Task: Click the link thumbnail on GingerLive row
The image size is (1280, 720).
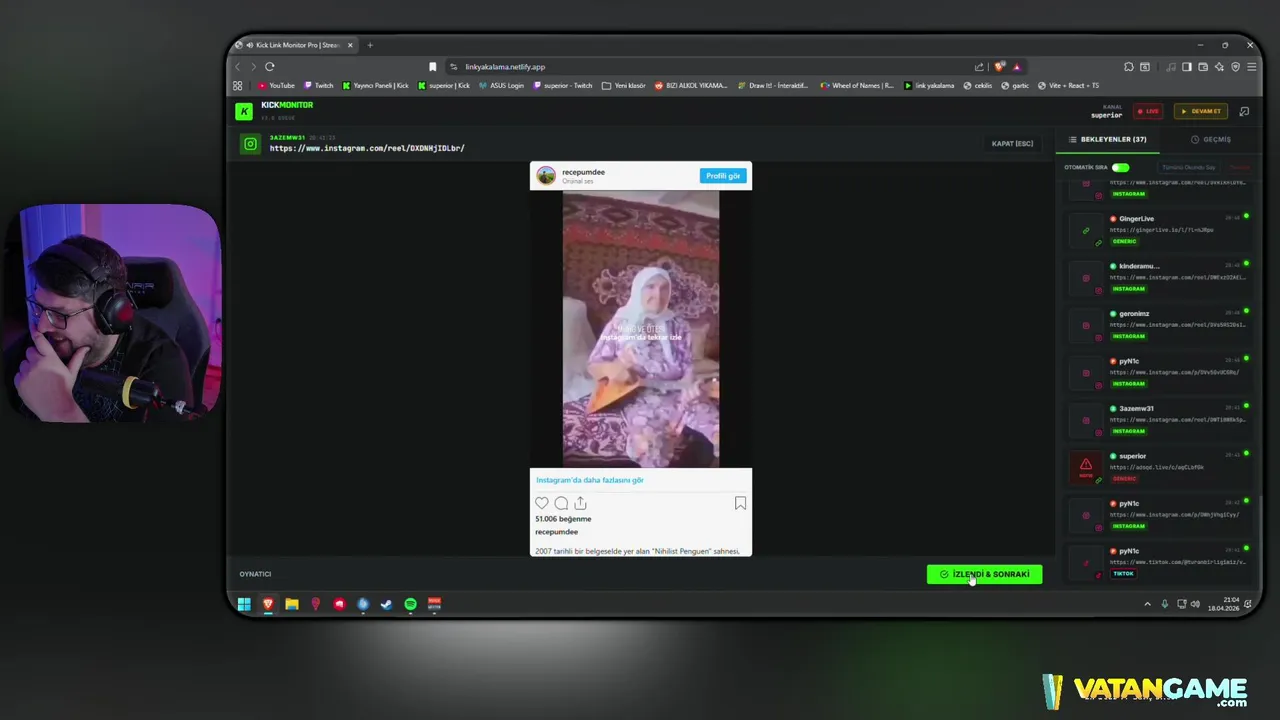Action: click(x=1086, y=230)
